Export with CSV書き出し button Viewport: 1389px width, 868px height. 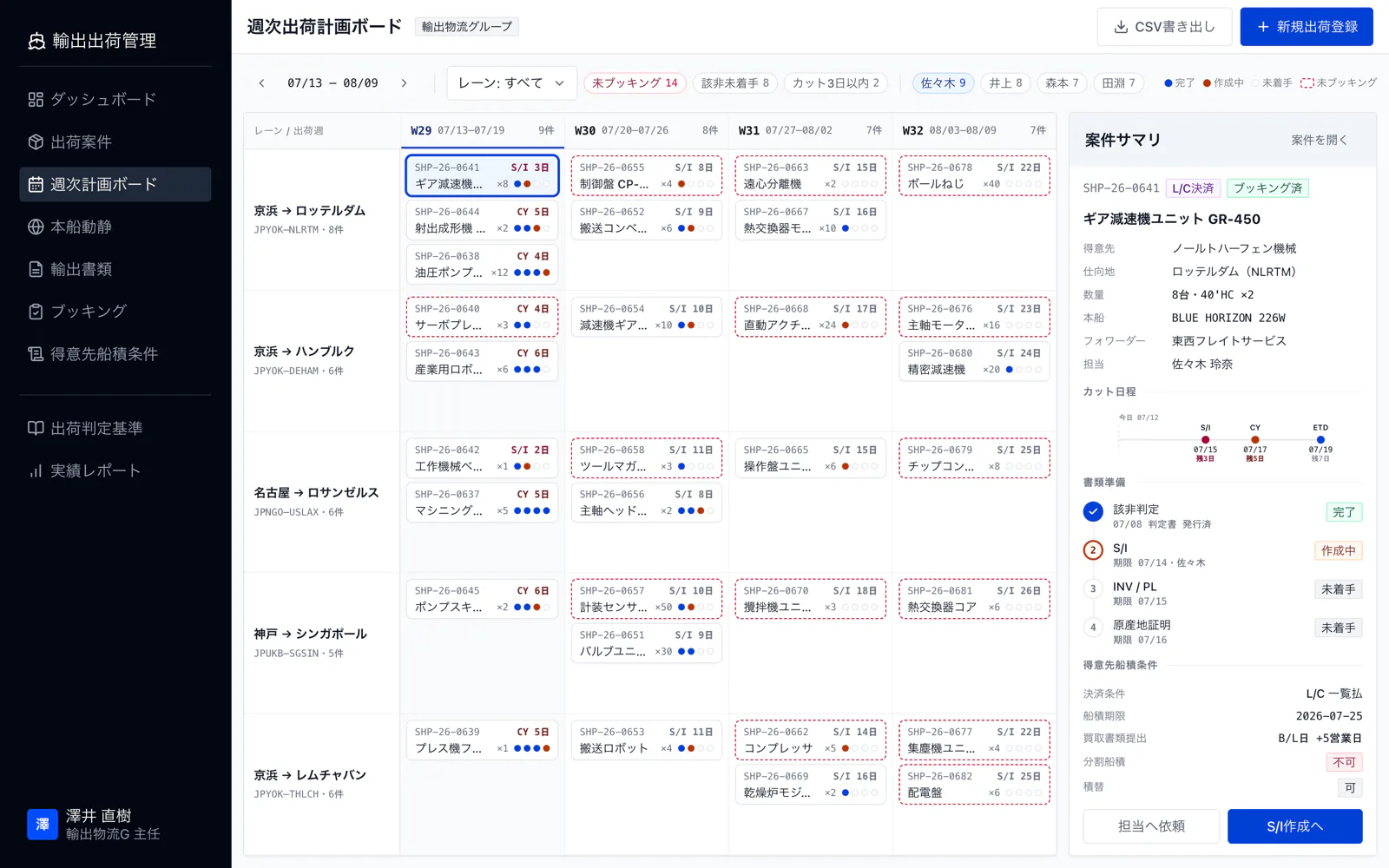click(1164, 27)
